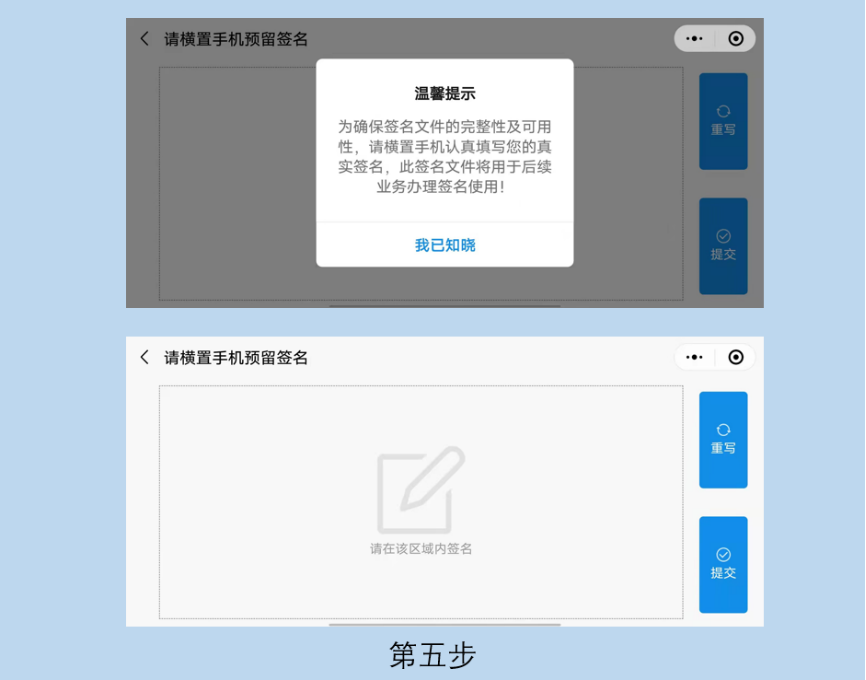This screenshot has height=680, width=866.
Task: Tap the circle close icon in the top screen
Action: [736, 39]
